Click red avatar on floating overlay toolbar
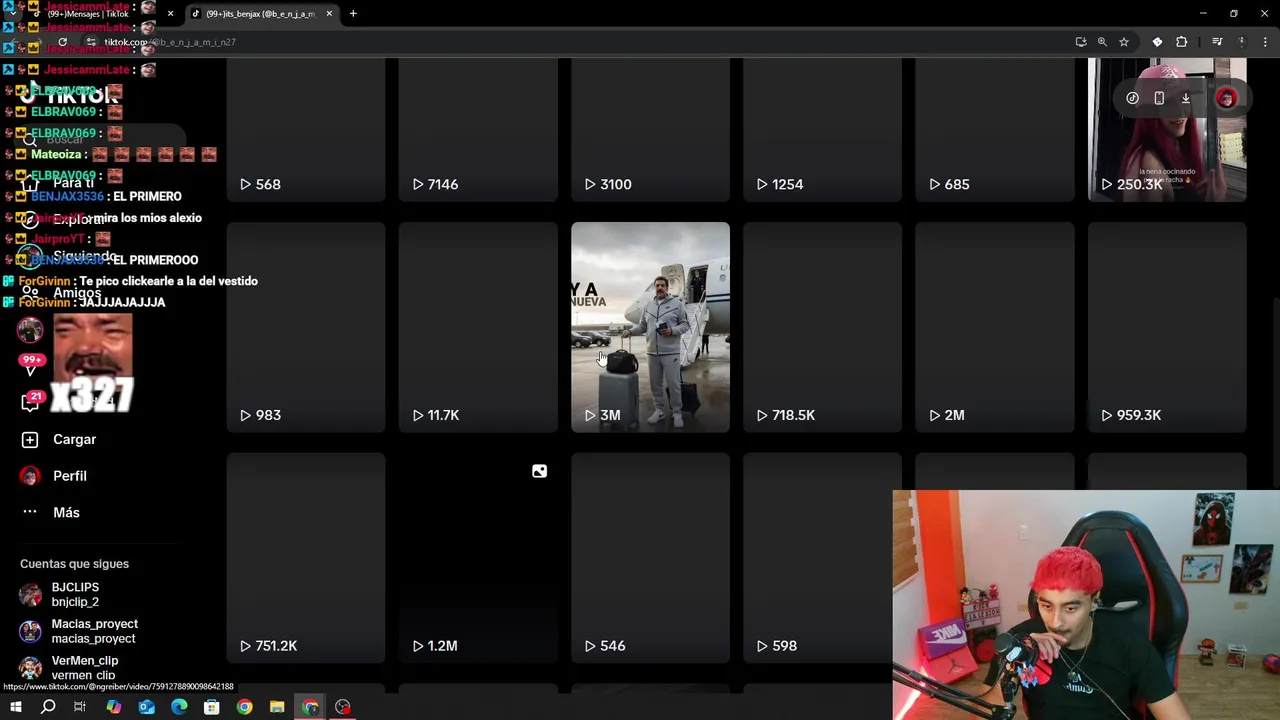Image resolution: width=1280 pixels, height=720 pixels. pyautogui.click(x=1226, y=98)
